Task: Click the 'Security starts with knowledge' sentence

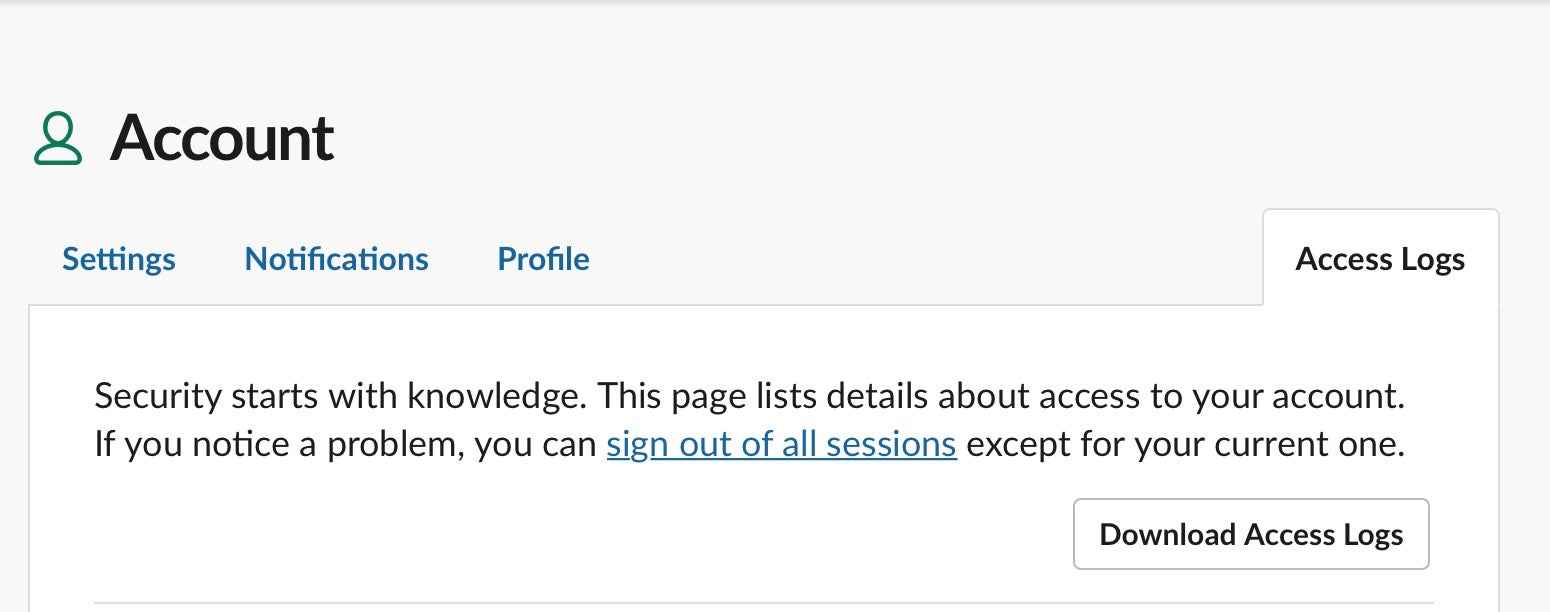Action: (x=340, y=397)
